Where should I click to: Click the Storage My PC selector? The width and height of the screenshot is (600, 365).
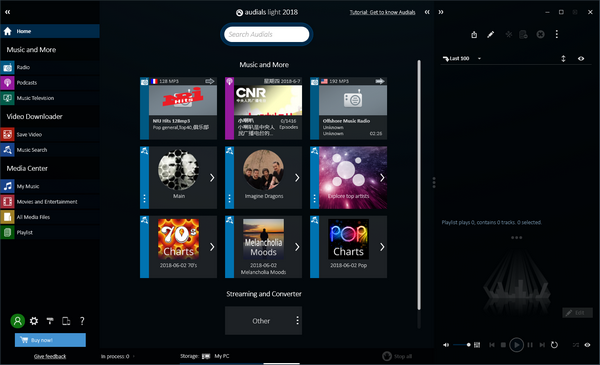point(205,356)
